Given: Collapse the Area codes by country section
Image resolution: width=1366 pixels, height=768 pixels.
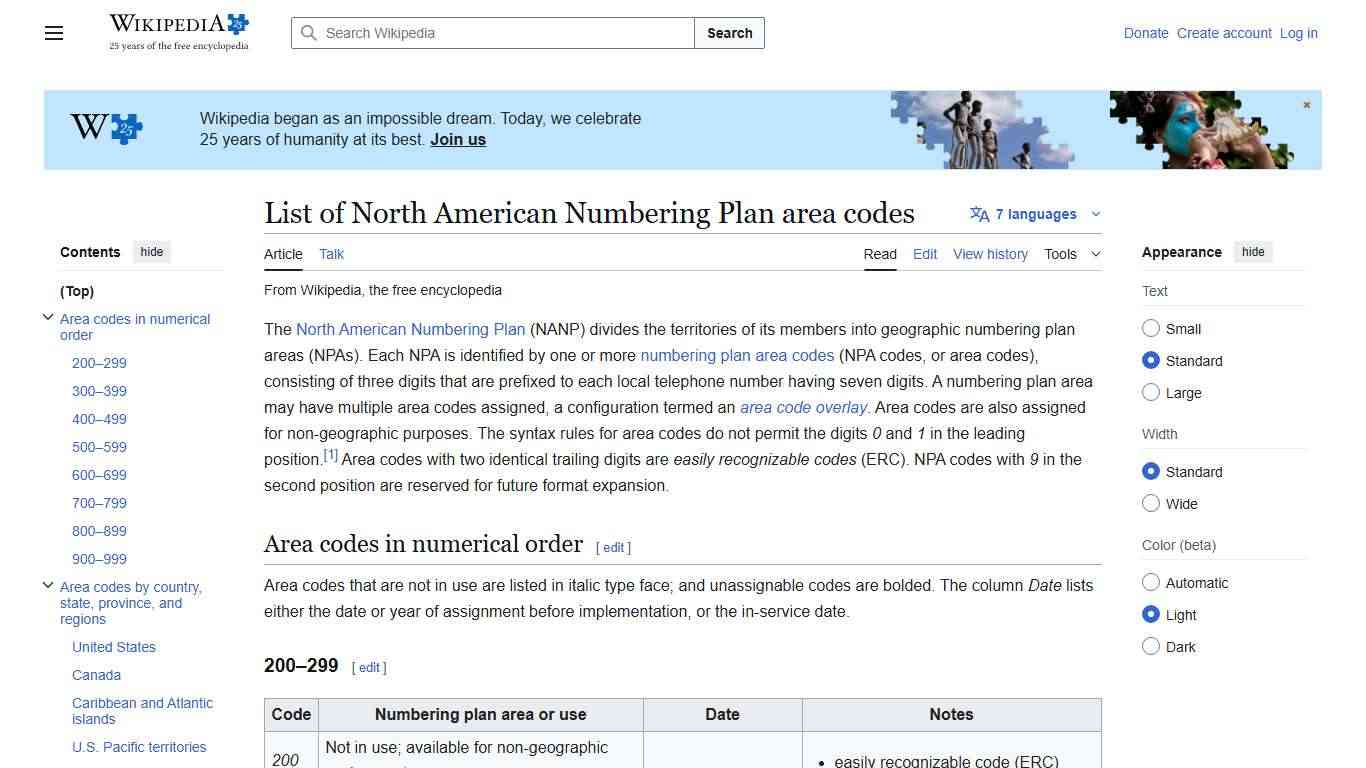Looking at the screenshot, I should (x=48, y=585).
